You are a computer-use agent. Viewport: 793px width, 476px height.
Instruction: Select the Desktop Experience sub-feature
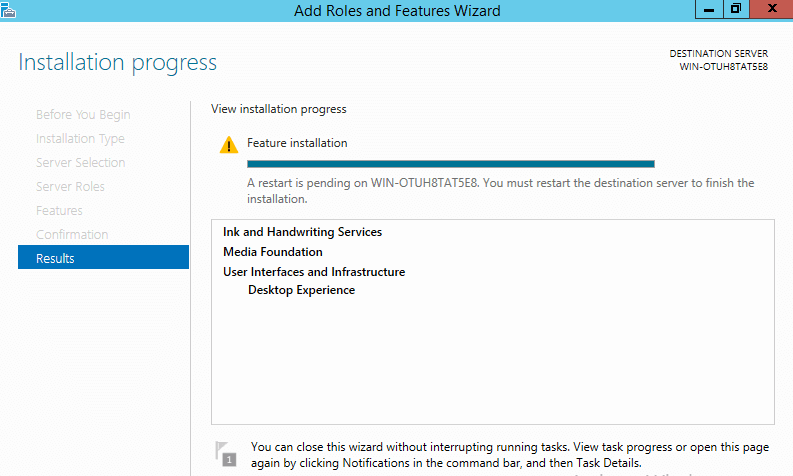pyautogui.click(x=301, y=290)
